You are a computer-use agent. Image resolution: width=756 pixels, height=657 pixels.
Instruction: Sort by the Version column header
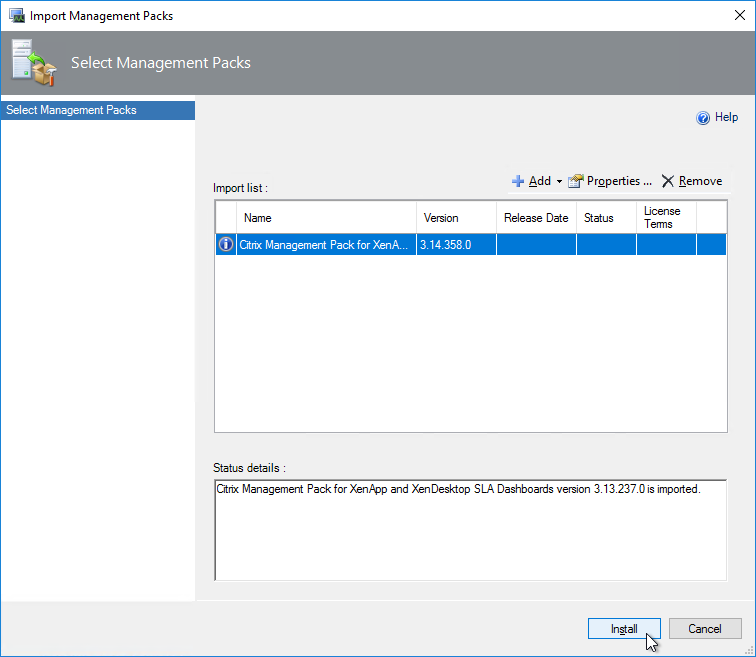[x=456, y=218]
